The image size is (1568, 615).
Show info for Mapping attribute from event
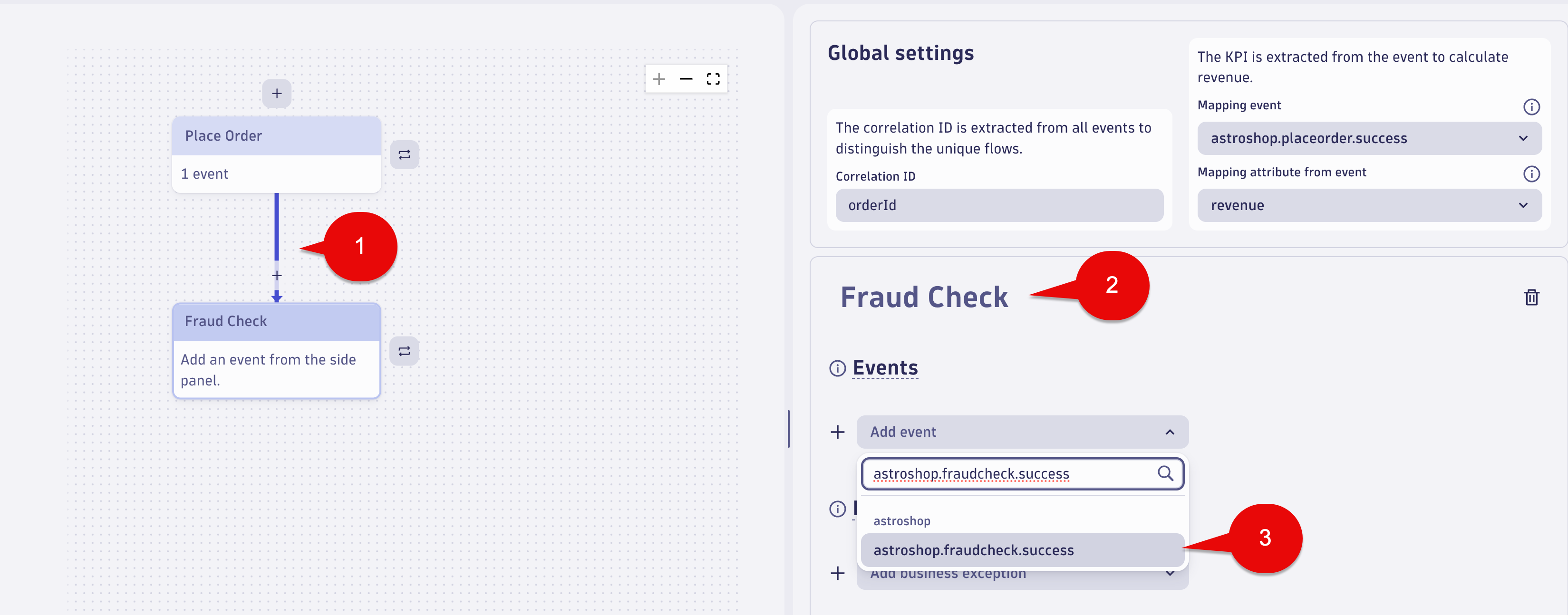1531,174
